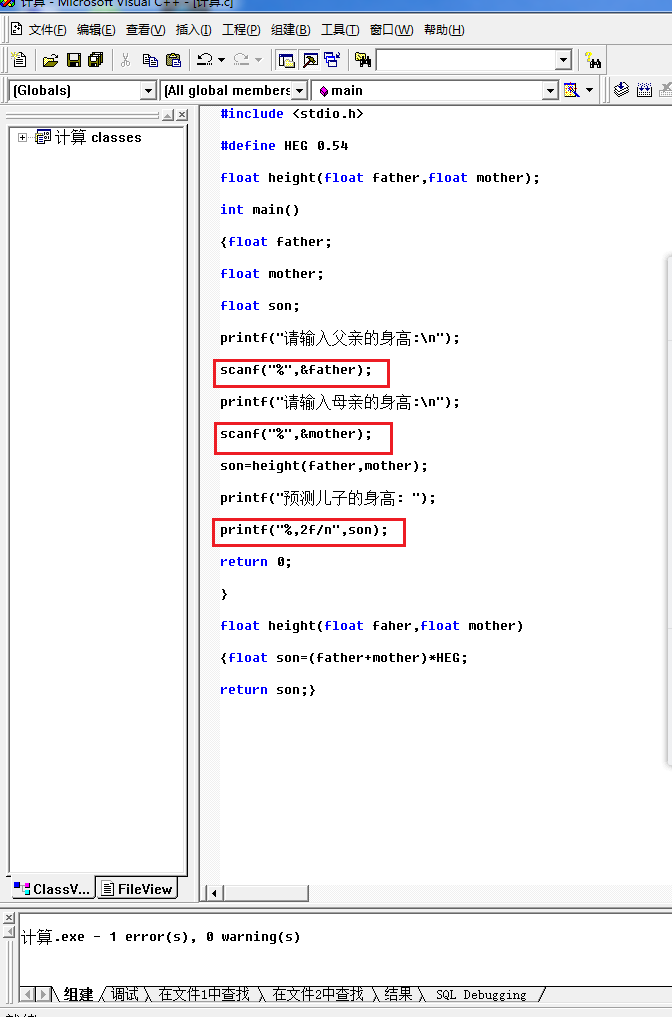672x1017 pixels.
Task: Click the #define HEG 0.54 line
Action: tap(284, 145)
